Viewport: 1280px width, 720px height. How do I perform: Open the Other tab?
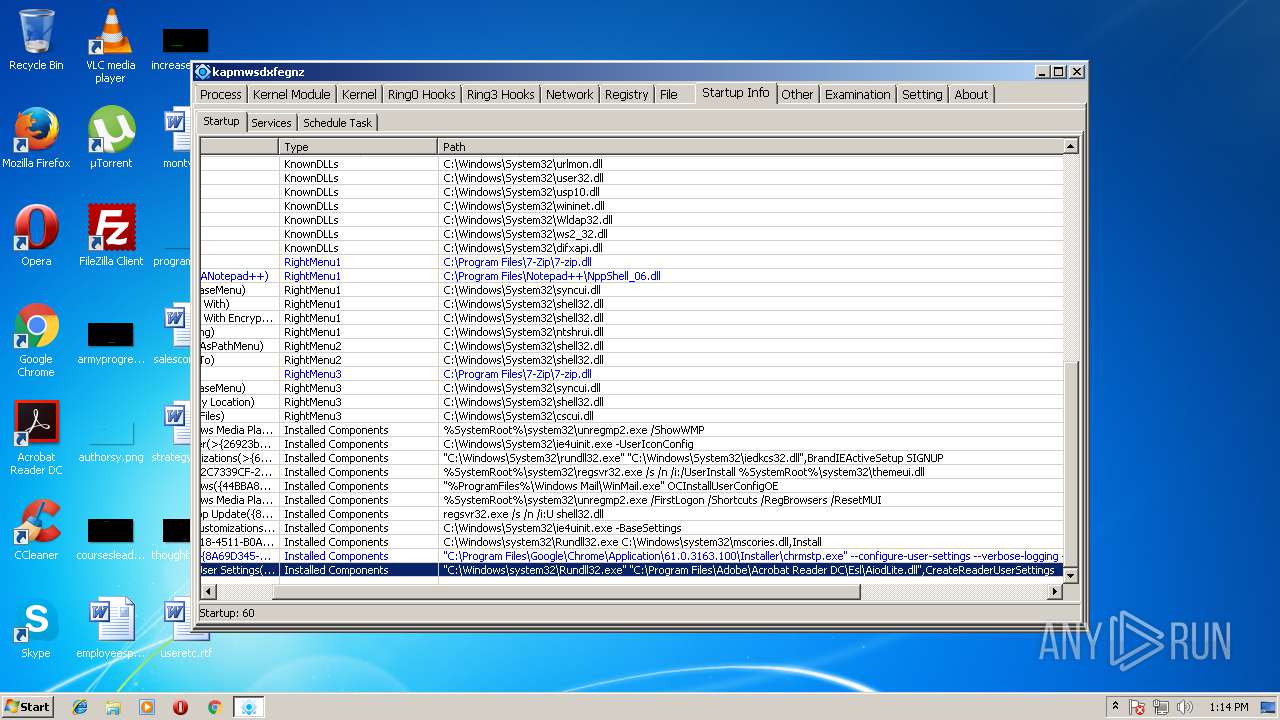coord(797,94)
